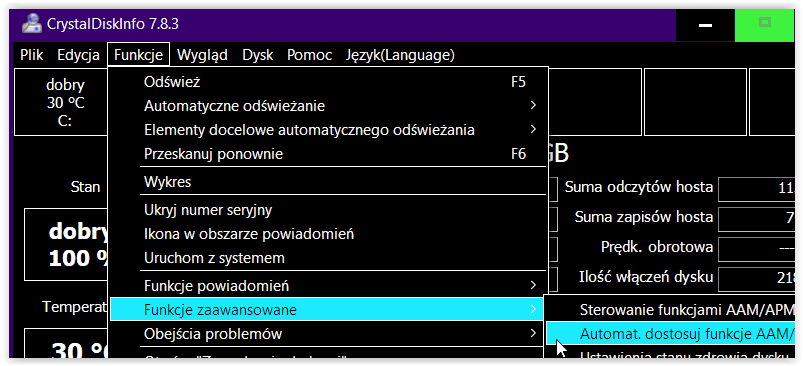This screenshot has width=803, height=366.
Task: Open the Pomoc menu
Action: coord(309,55)
